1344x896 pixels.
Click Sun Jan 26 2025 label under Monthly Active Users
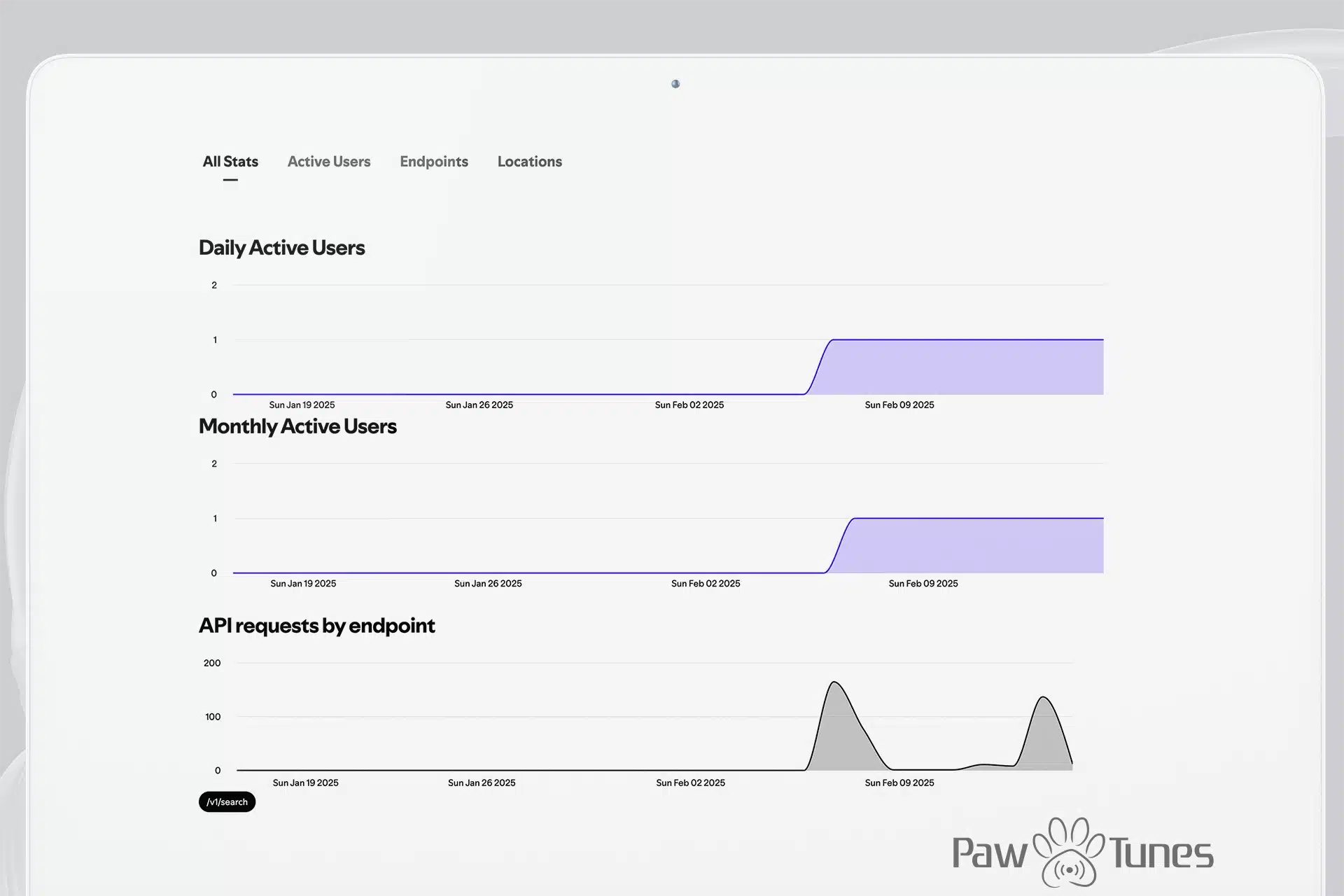pos(488,583)
